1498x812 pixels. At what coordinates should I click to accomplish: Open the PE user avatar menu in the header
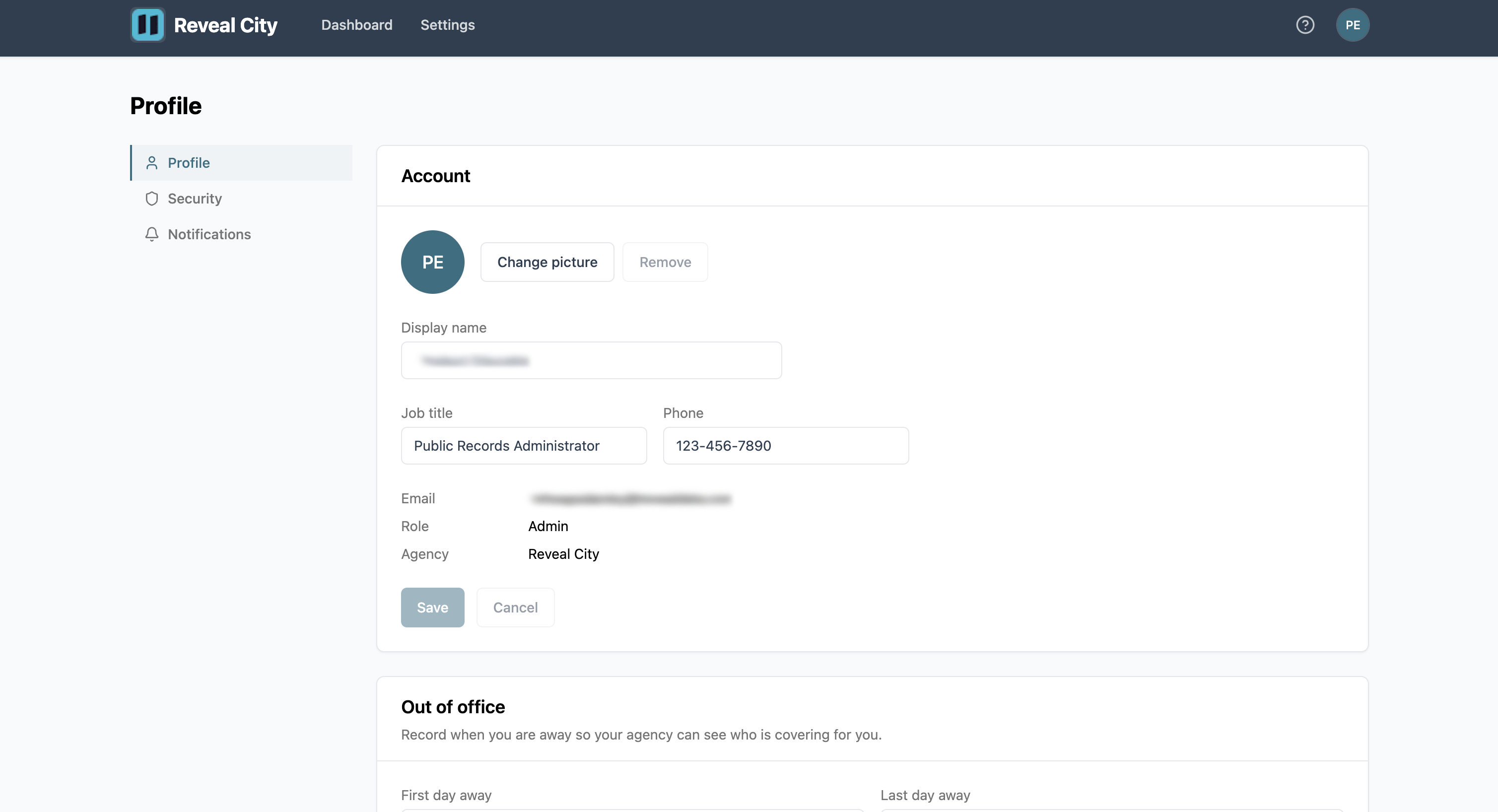click(x=1353, y=25)
